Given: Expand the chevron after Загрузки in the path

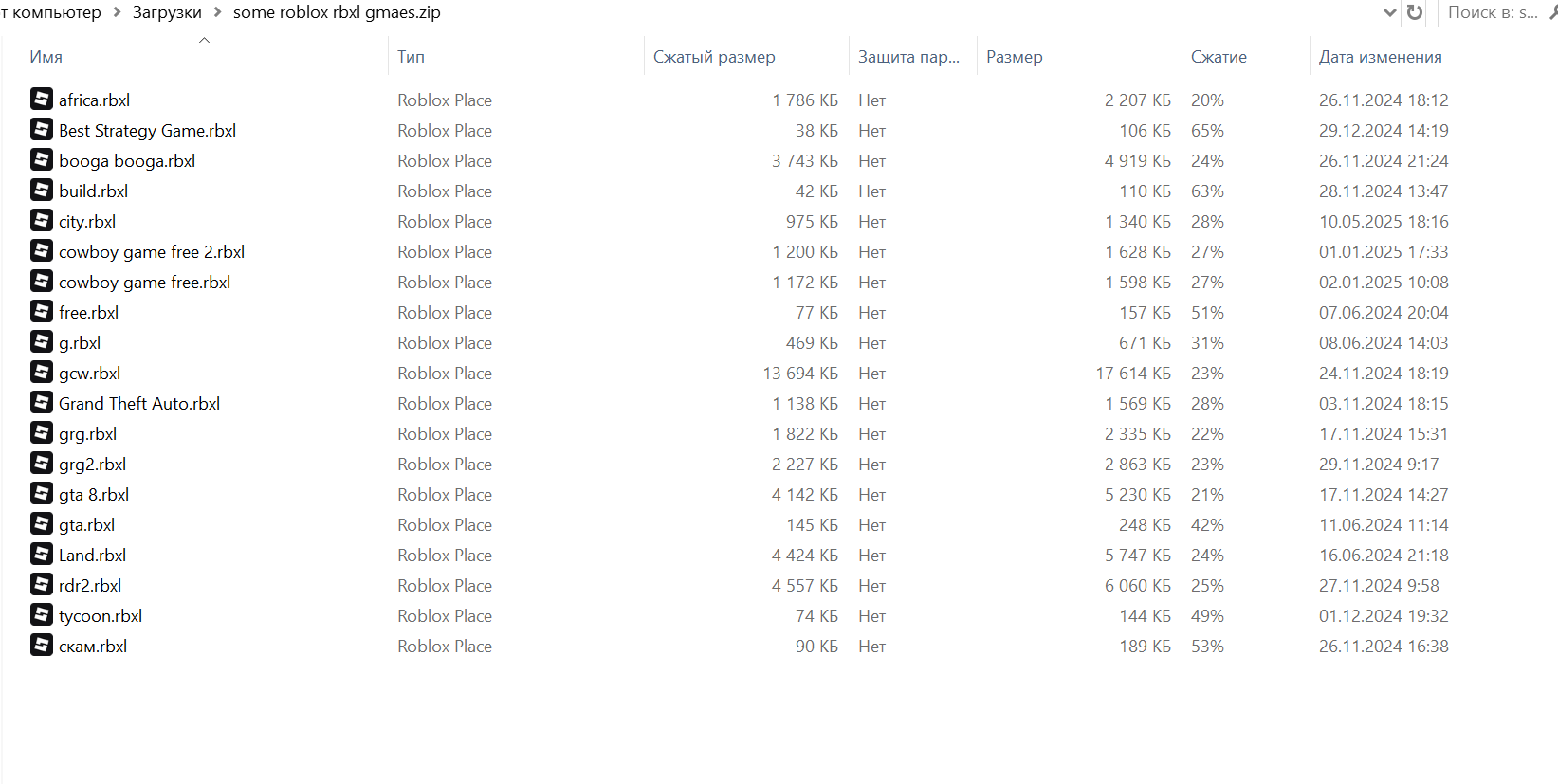Looking at the screenshot, I should 217,12.
